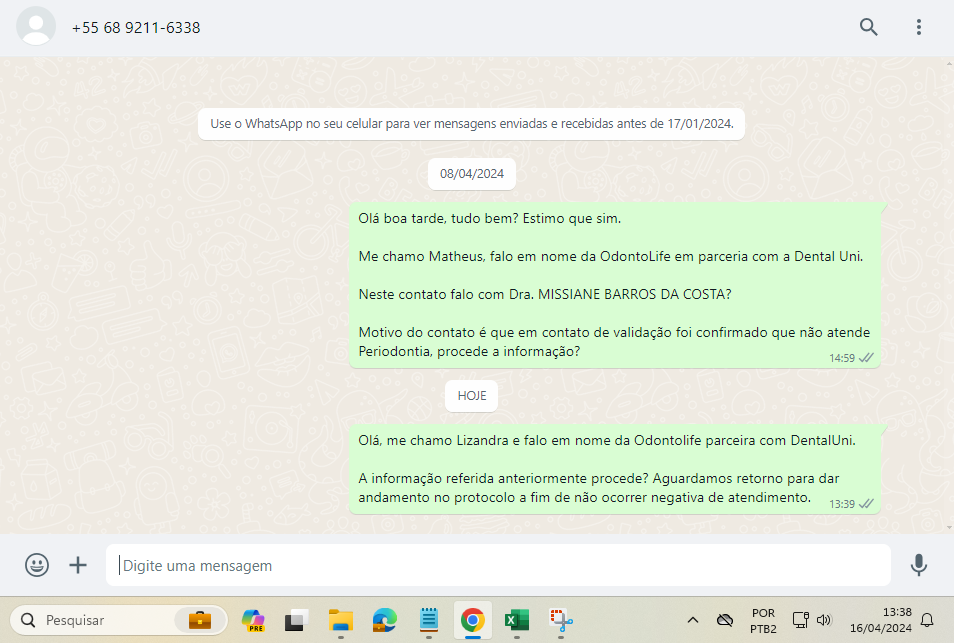
Task: Open File Explorer from taskbar
Action: pos(341,620)
